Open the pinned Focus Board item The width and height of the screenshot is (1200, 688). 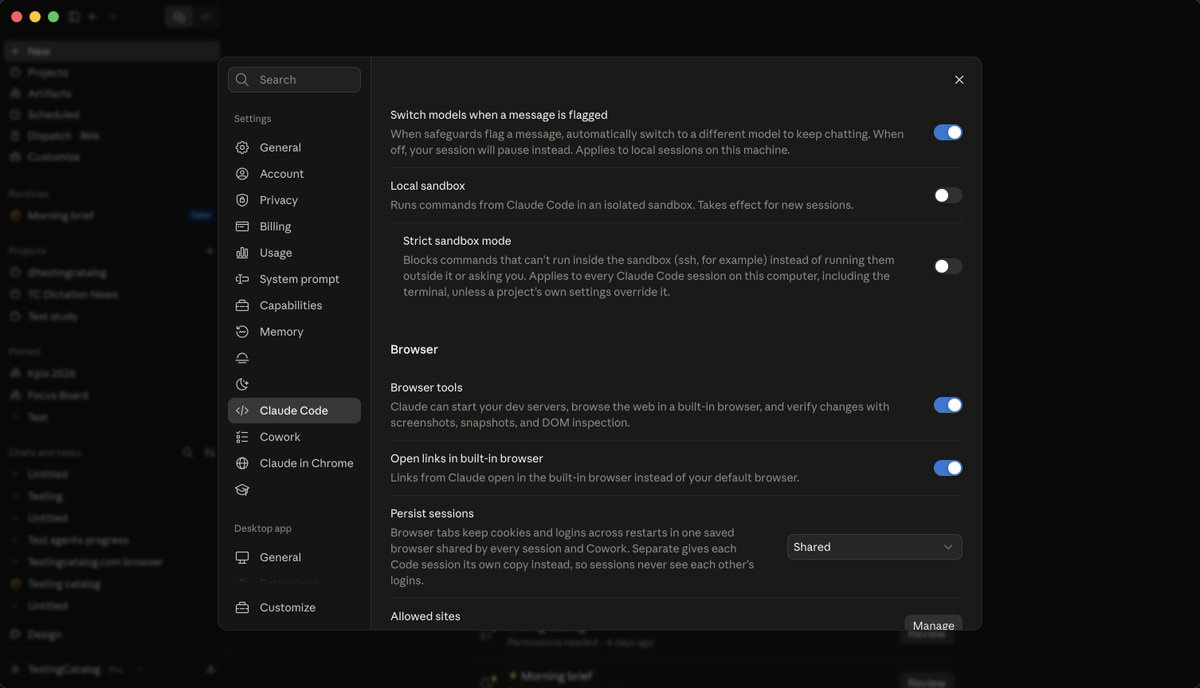[x=112, y=395]
